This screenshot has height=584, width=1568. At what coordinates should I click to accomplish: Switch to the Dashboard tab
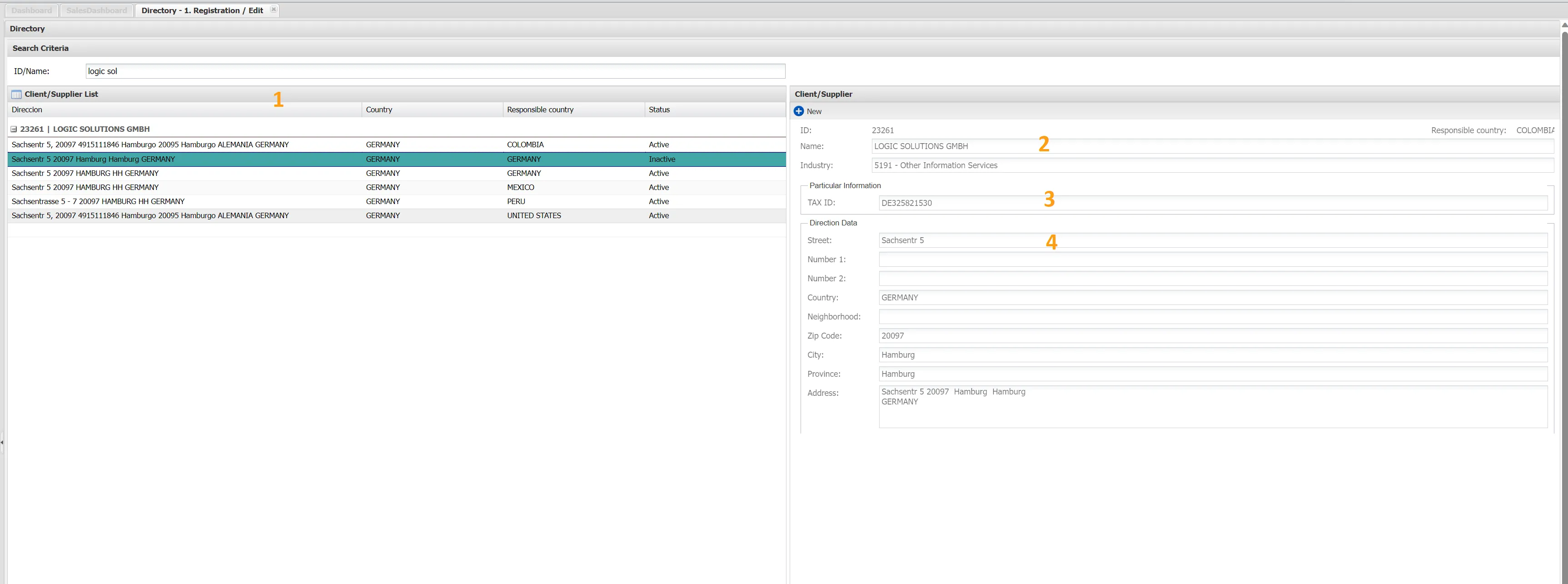32,10
